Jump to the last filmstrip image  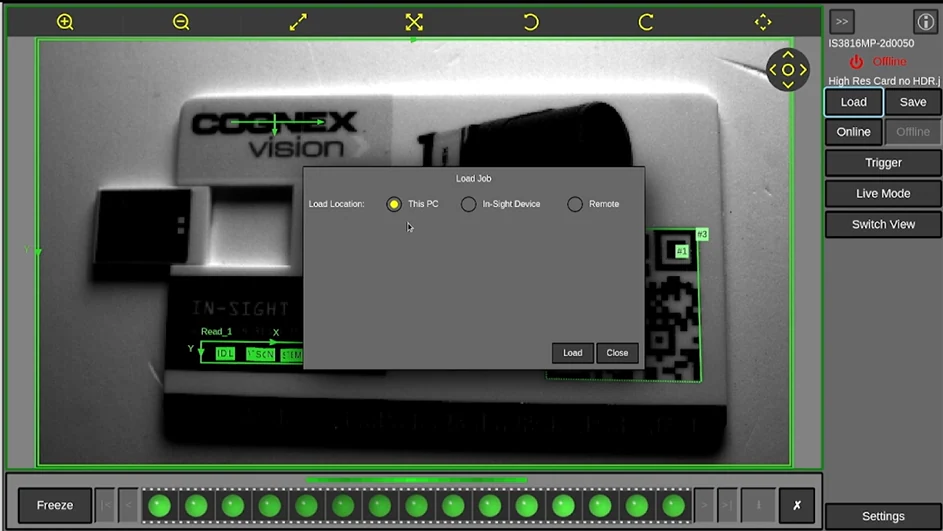pyautogui.click(x=727, y=505)
